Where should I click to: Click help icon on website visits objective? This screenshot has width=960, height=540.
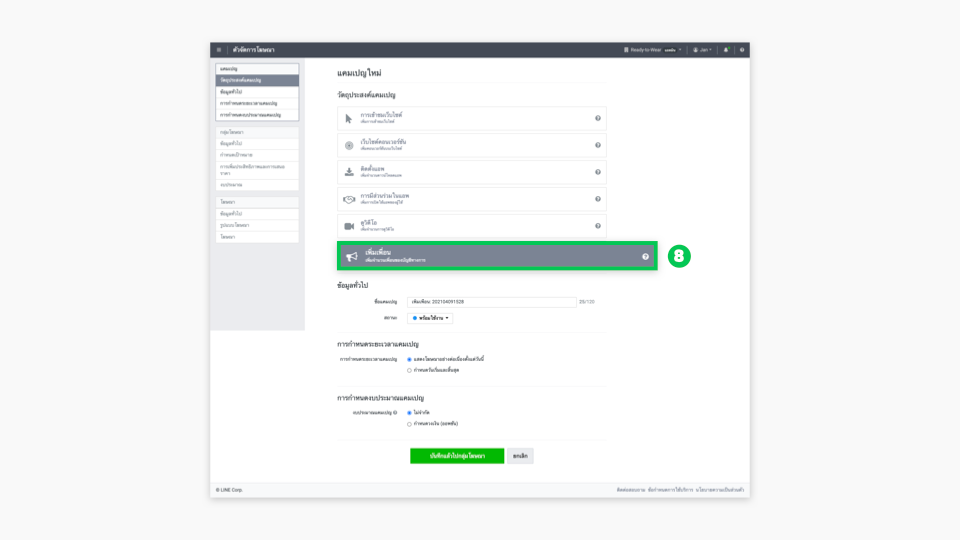tap(598, 118)
